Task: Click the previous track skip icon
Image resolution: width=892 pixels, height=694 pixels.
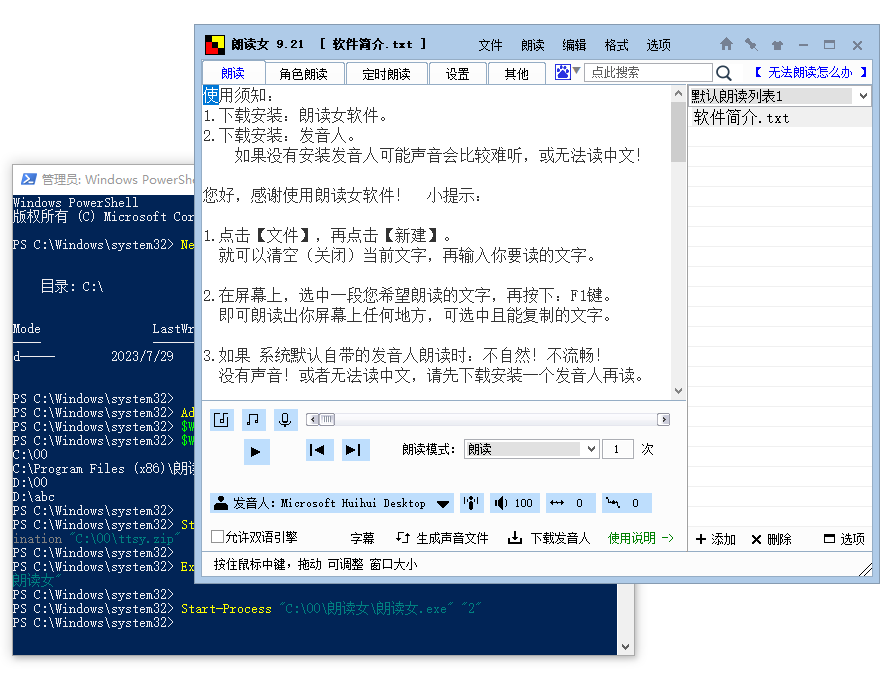Action: click(318, 450)
